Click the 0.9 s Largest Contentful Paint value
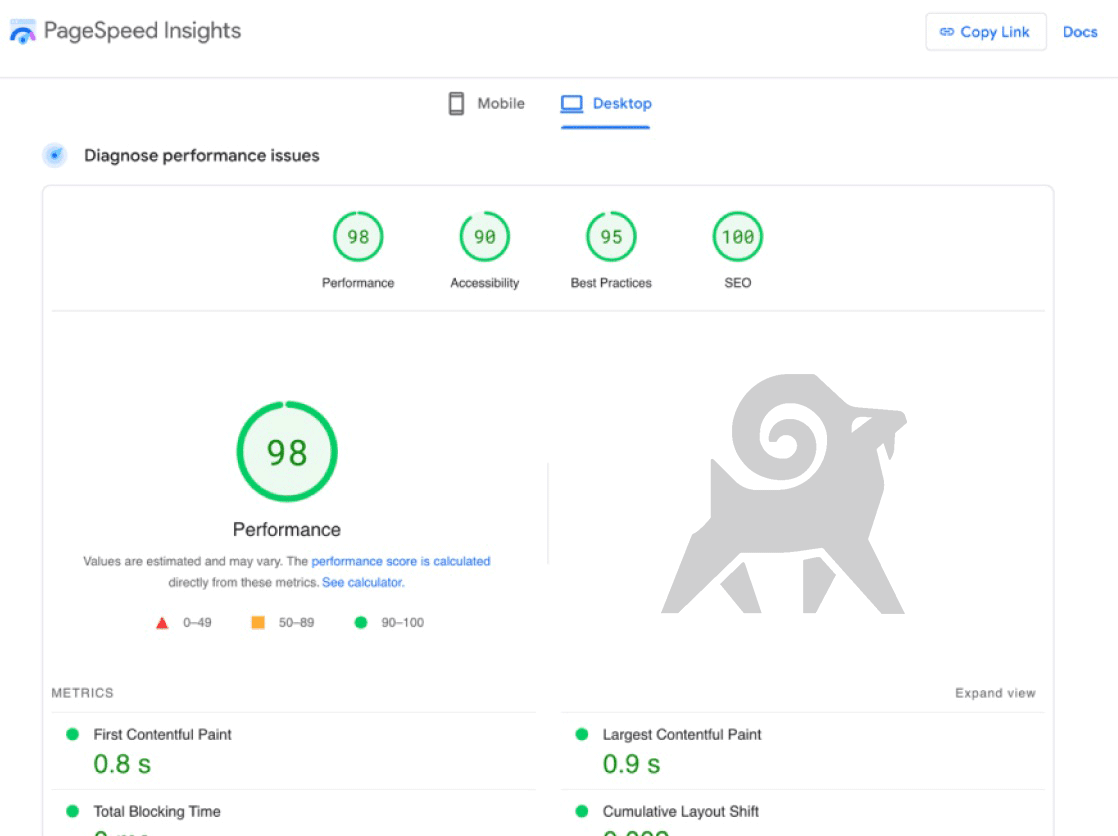1118x836 pixels. click(631, 764)
